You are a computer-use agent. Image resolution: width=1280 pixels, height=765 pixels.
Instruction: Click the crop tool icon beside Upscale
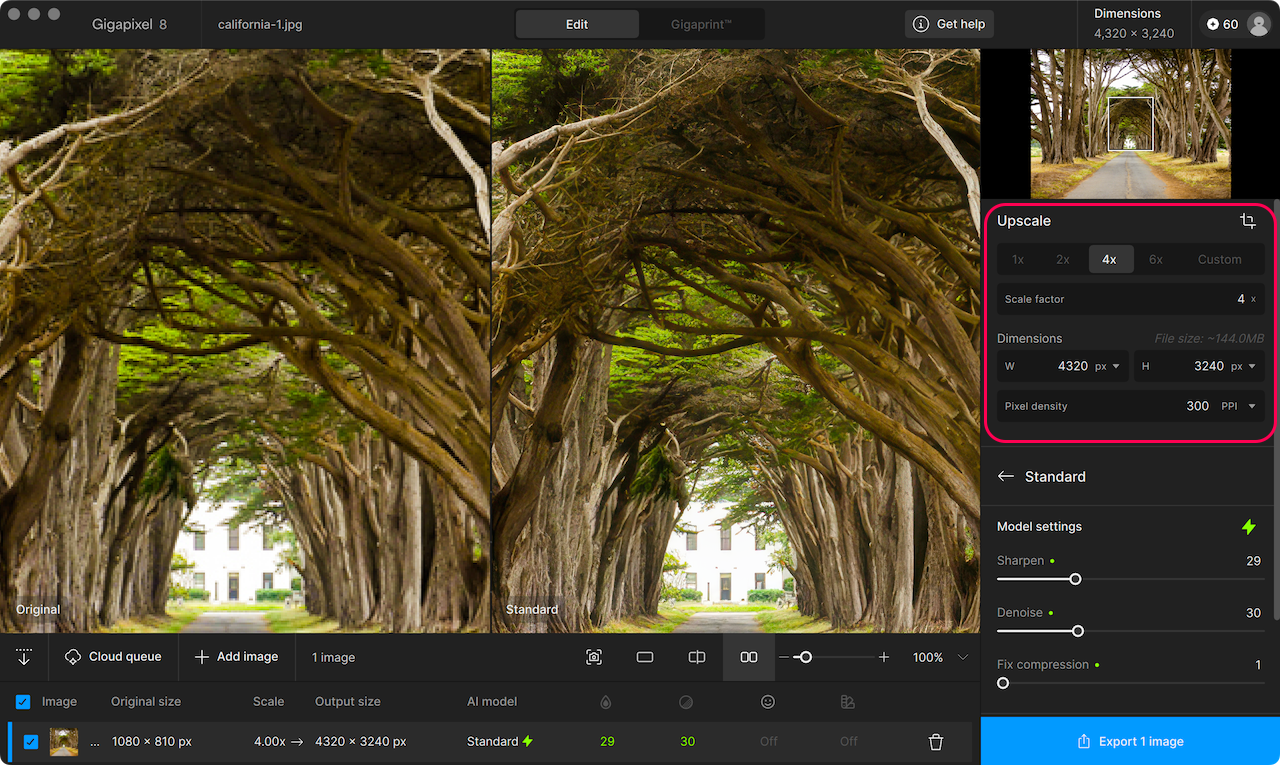click(1247, 221)
